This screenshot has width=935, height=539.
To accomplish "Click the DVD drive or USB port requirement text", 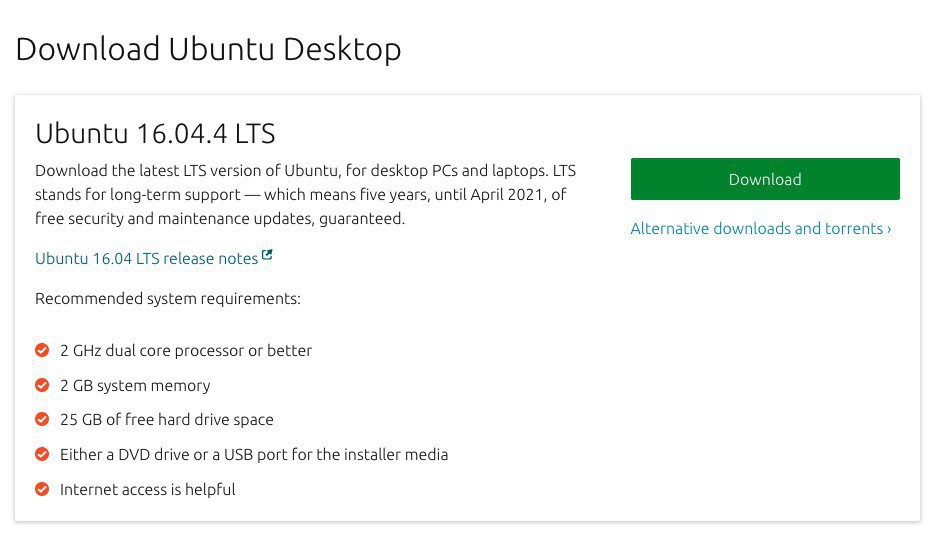I will click(254, 454).
